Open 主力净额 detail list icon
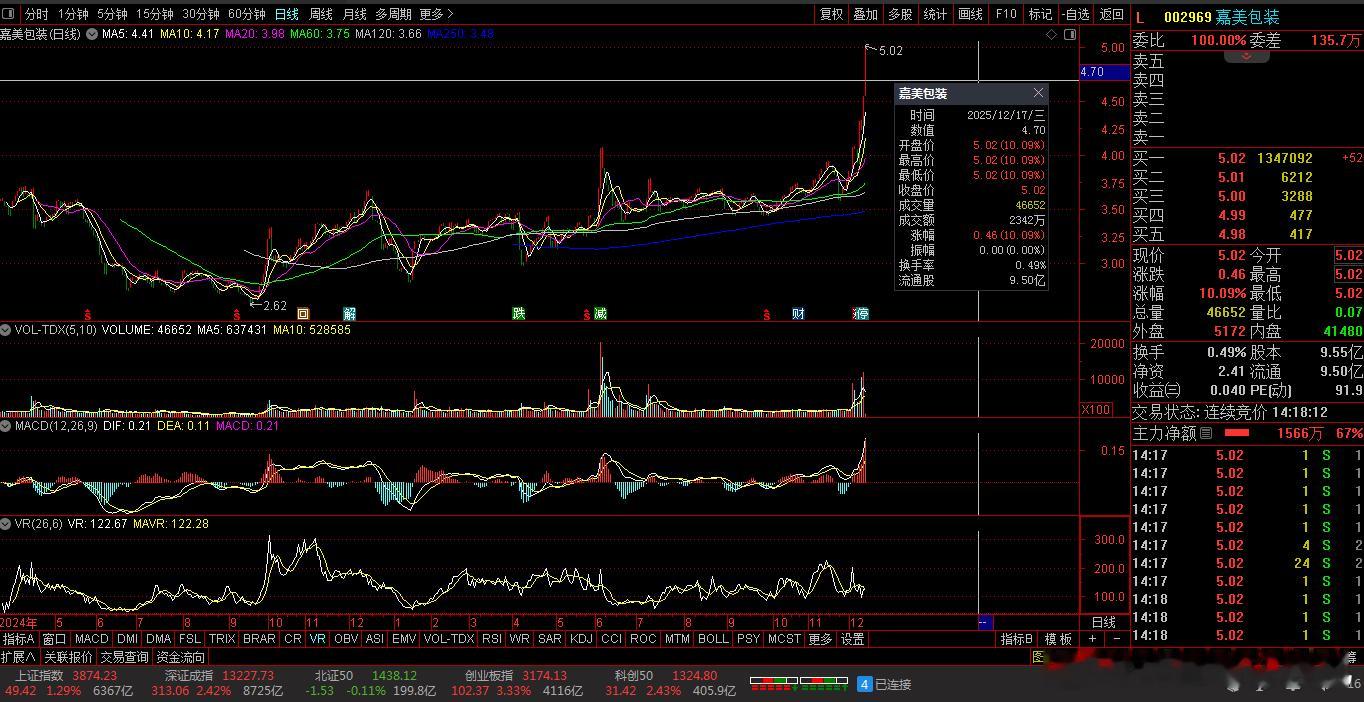Image resolution: width=1364 pixels, height=702 pixels. coord(1206,433)
